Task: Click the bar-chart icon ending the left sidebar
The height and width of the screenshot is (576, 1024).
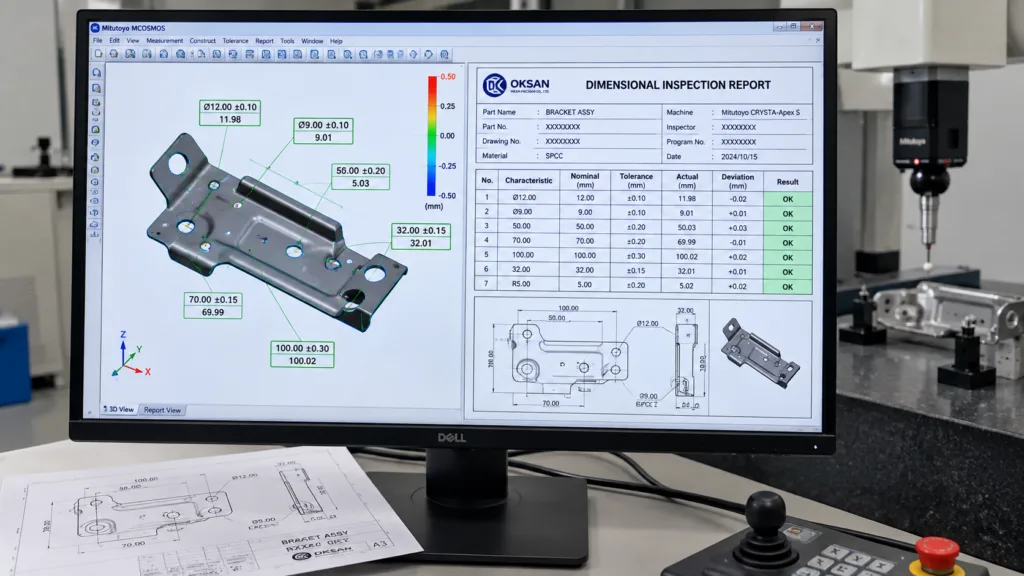Action: click(95, 234)
